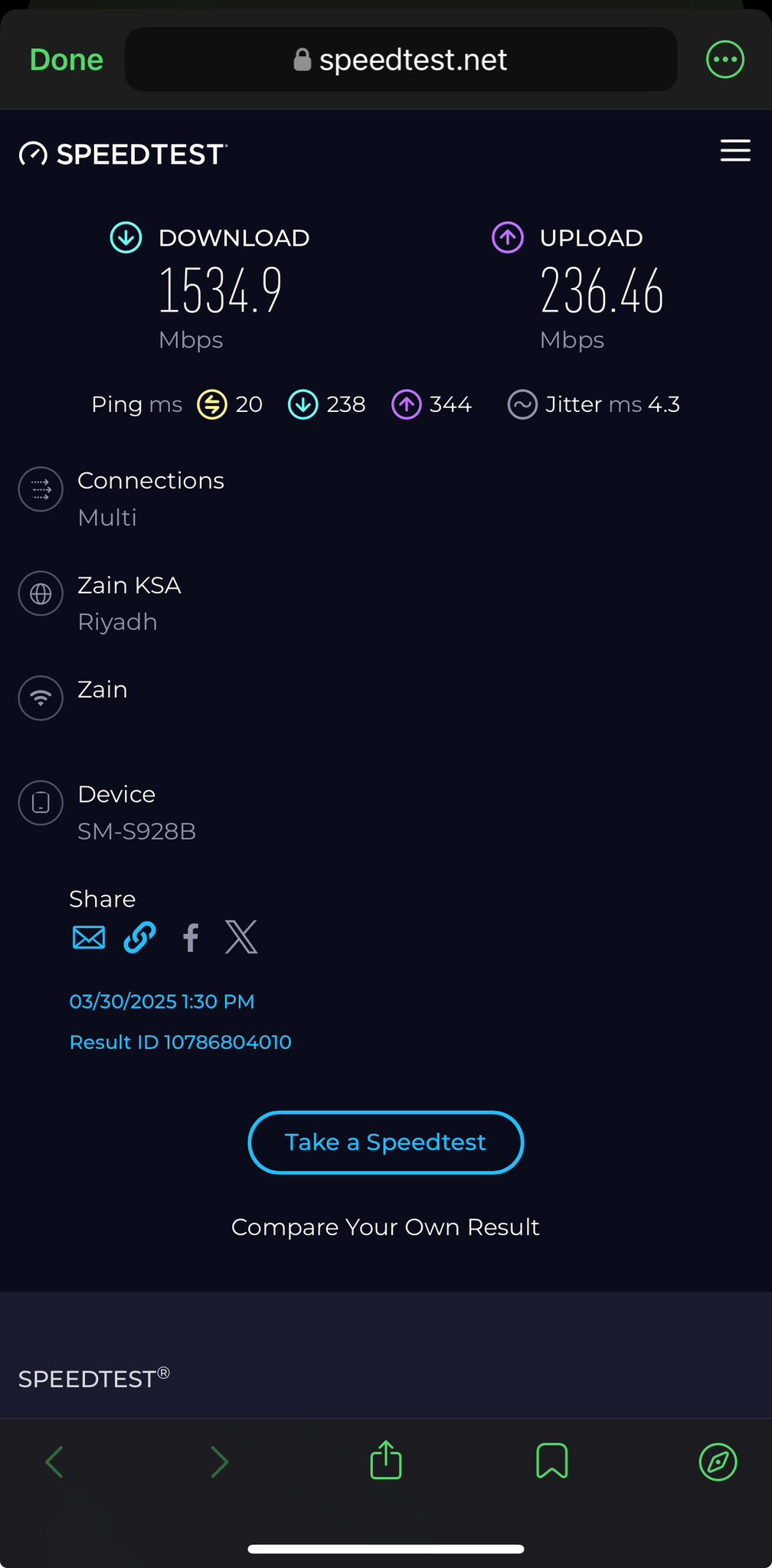
Task: Open the browser more options circle icon
Action: pyautogui.click(x=725, y=59)
